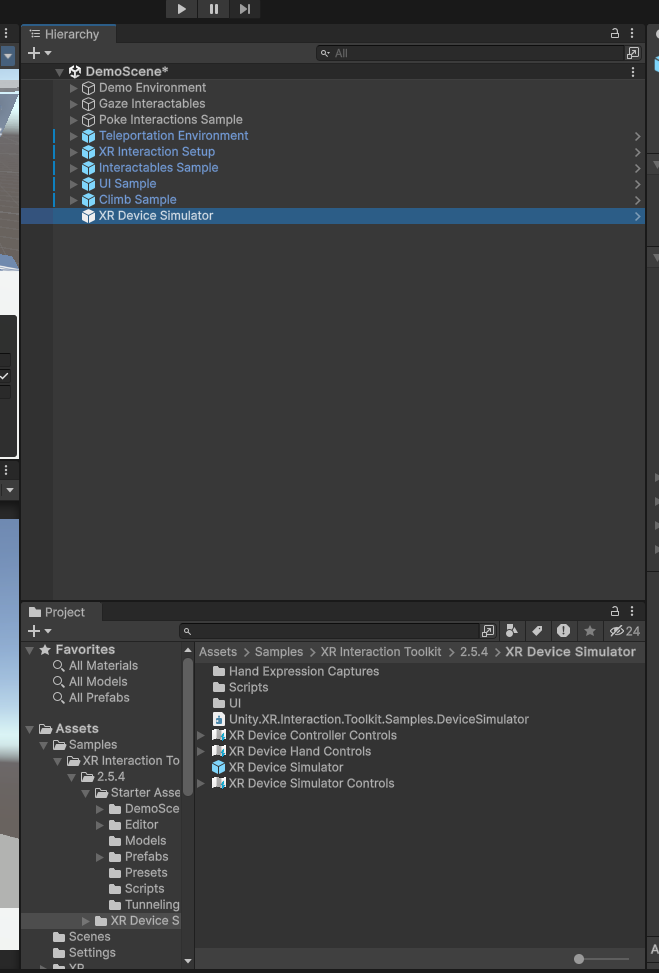The width and height of the screenshot is (659, 973).
Task: Select Teleportation Environment prefab icon
Action: (89, 136)
